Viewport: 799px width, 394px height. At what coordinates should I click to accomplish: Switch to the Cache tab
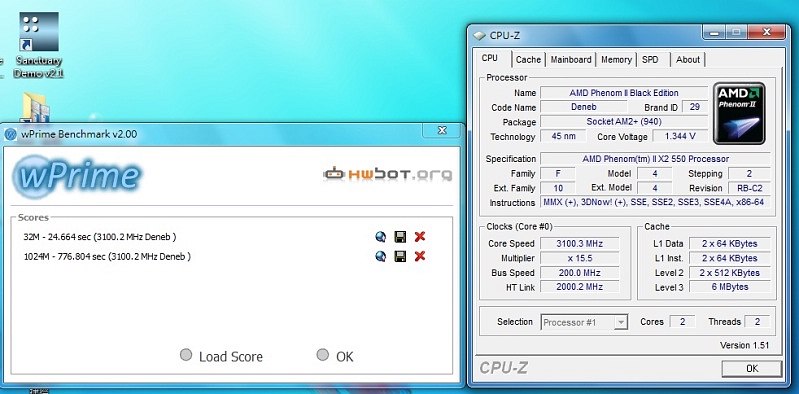tap(528, 60)
